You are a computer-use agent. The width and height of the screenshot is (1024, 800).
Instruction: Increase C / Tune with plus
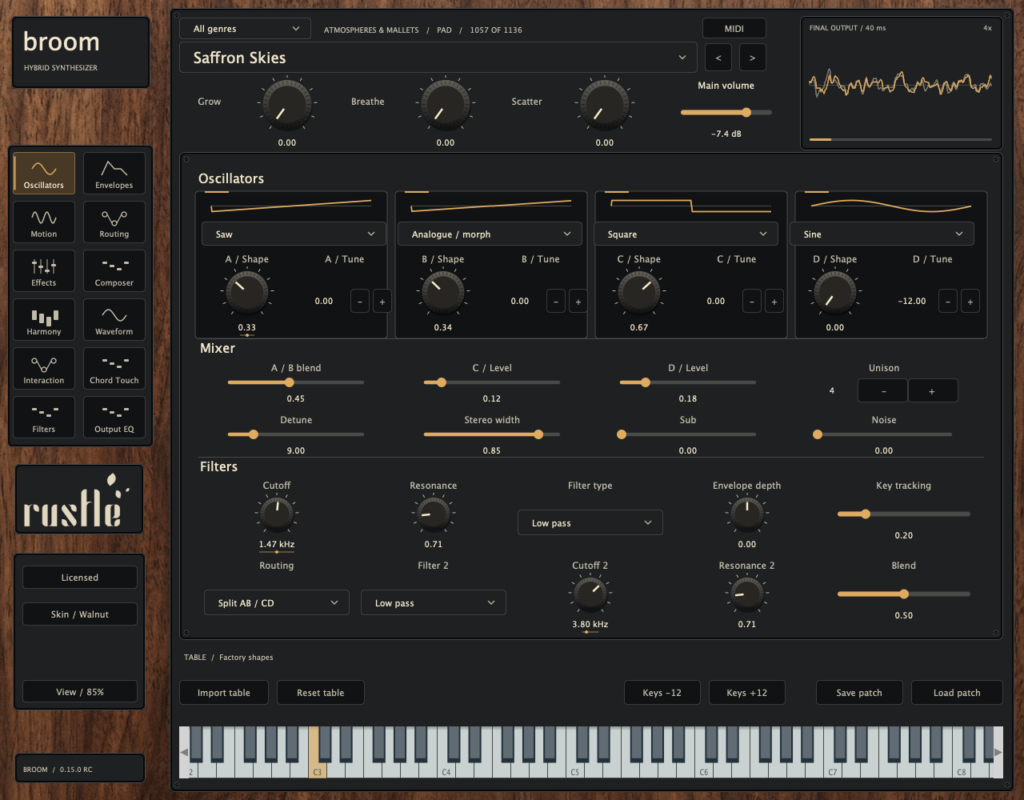point(774,301)
